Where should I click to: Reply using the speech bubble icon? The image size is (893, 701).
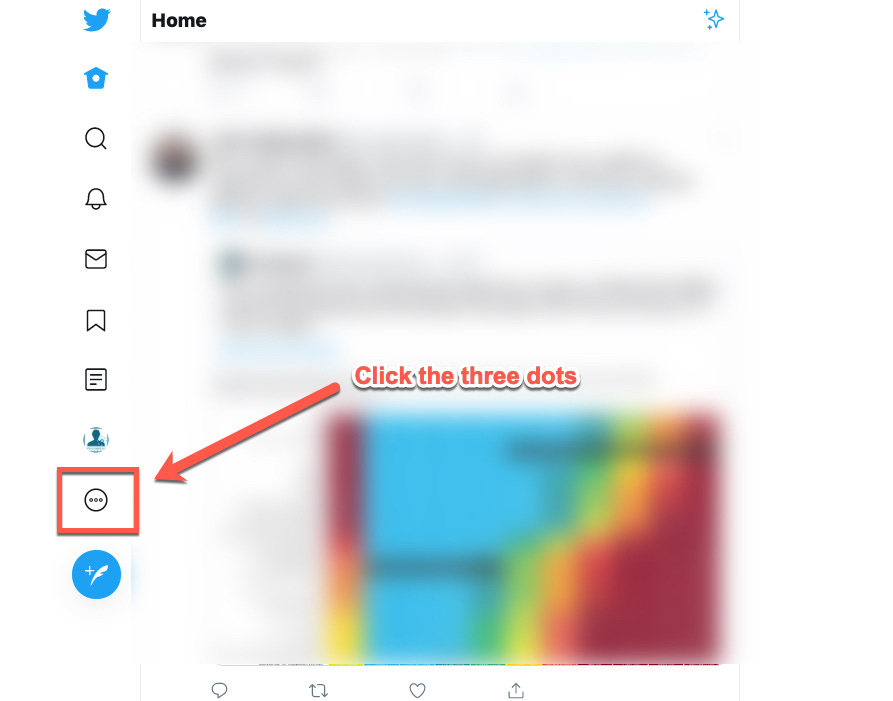pyautogui.click(x=219, y=691)
